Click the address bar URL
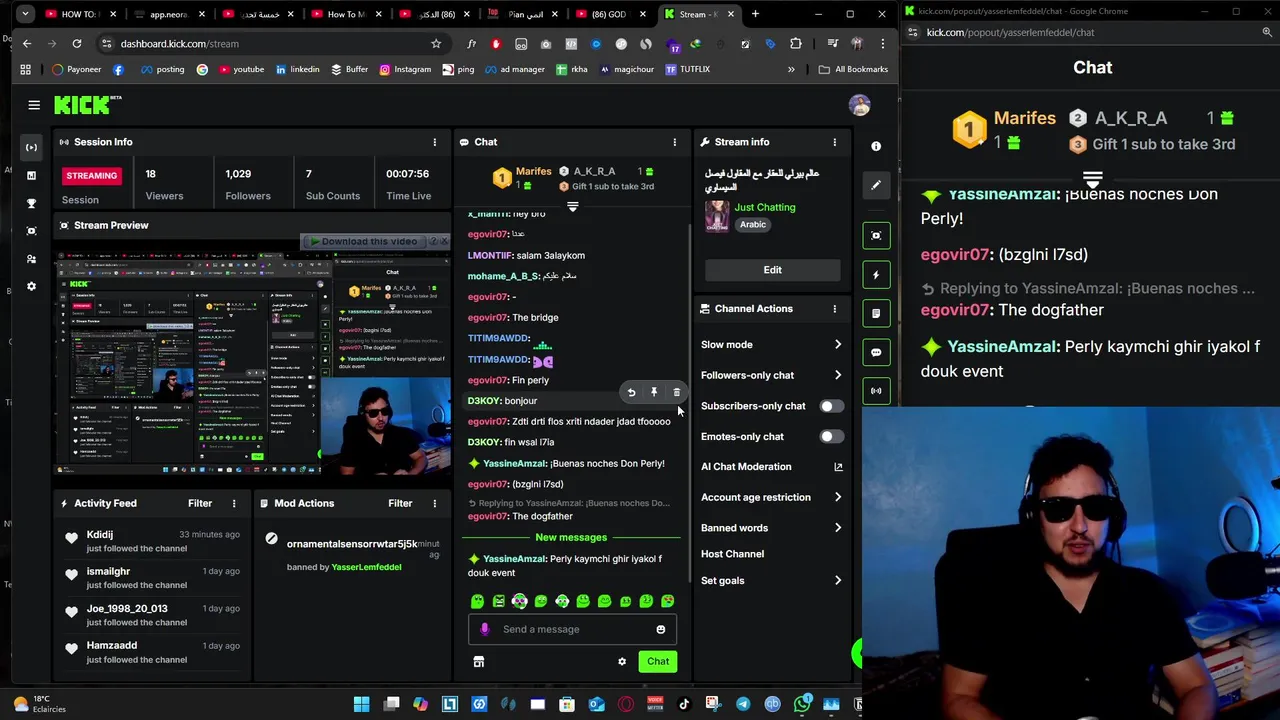Screen dimensions: 1280x720 pyautogui.click(x=180, y=44)
